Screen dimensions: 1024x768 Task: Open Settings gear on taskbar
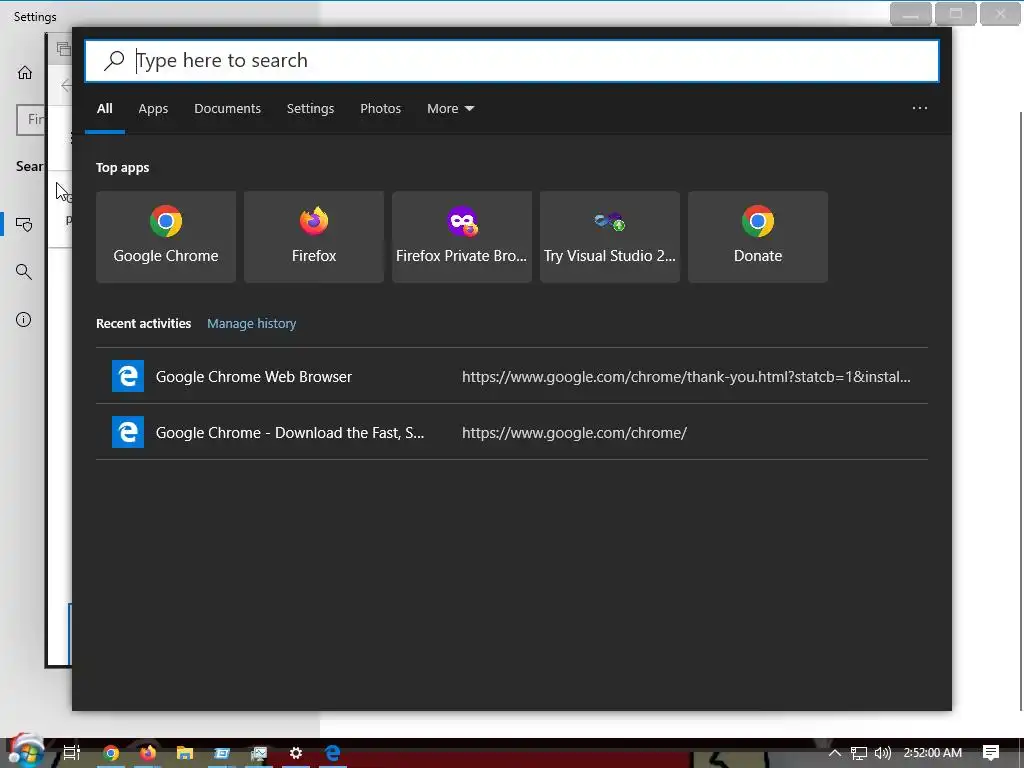[296, 753]
